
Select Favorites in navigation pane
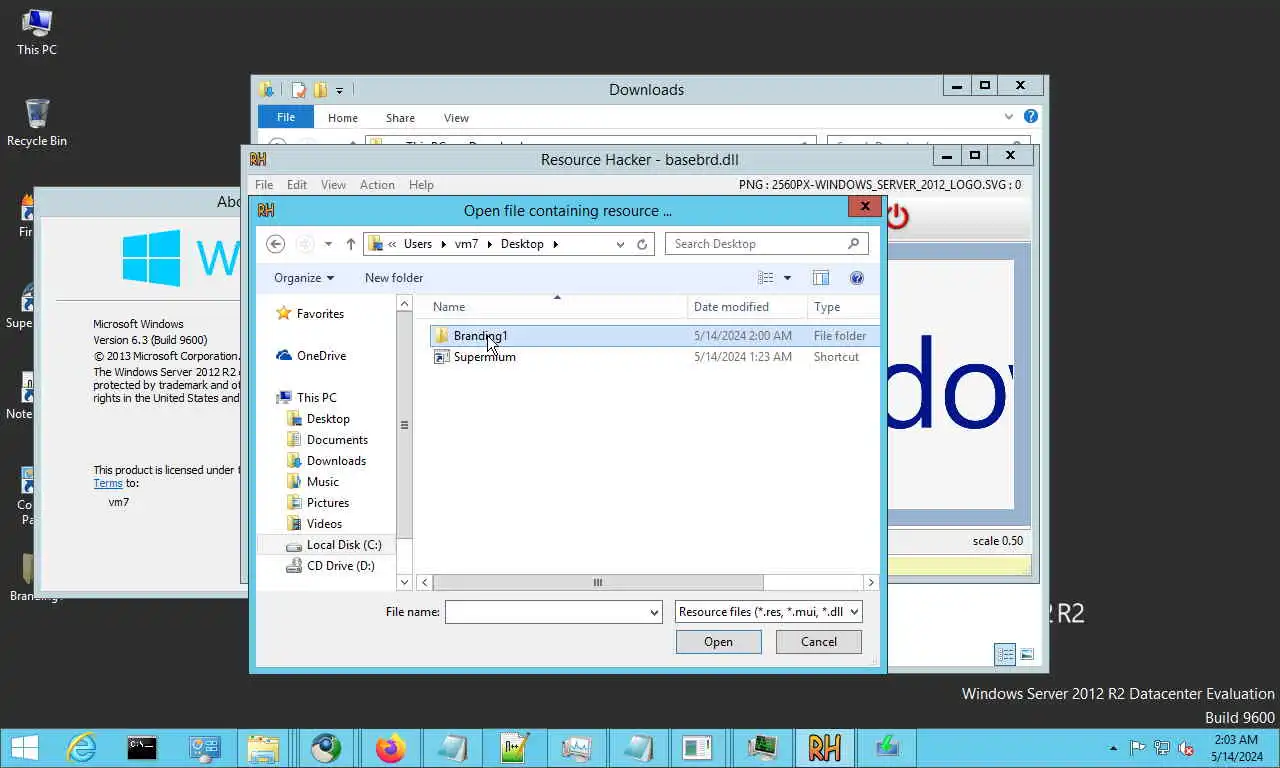tap(320, 314)
